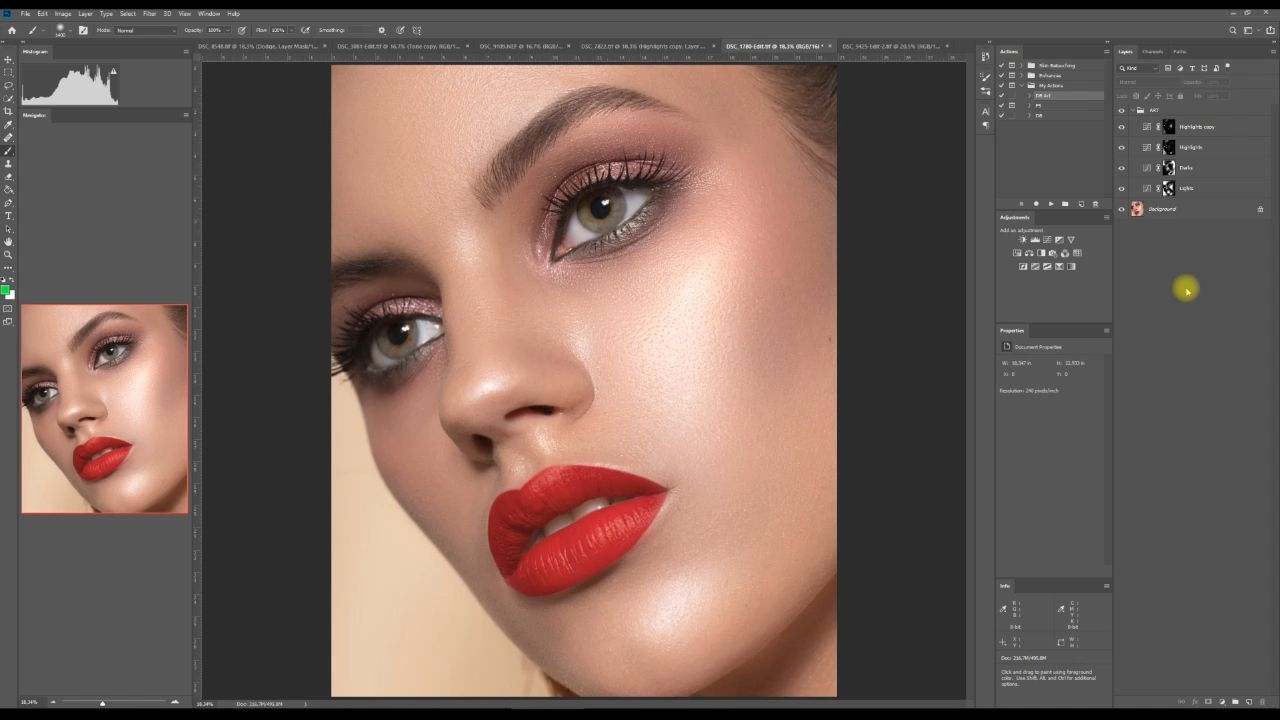The height and width of the screenshot is (720, 1280).
Task: Toggle visibility of the Highlights layer
Action: (1121, 147)
